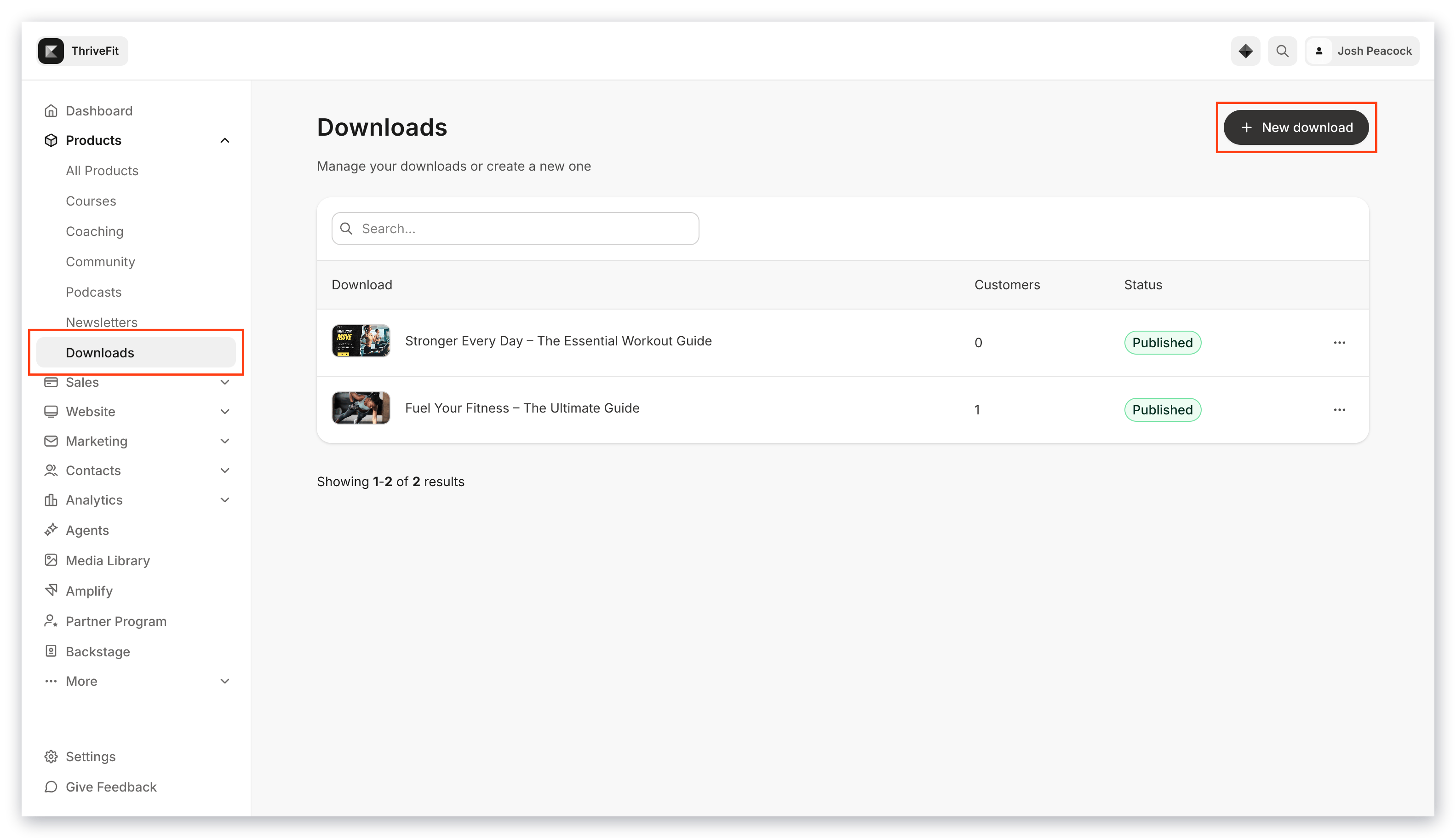Expand the More section chevron

pyautogui.click(x=225, y=681)
